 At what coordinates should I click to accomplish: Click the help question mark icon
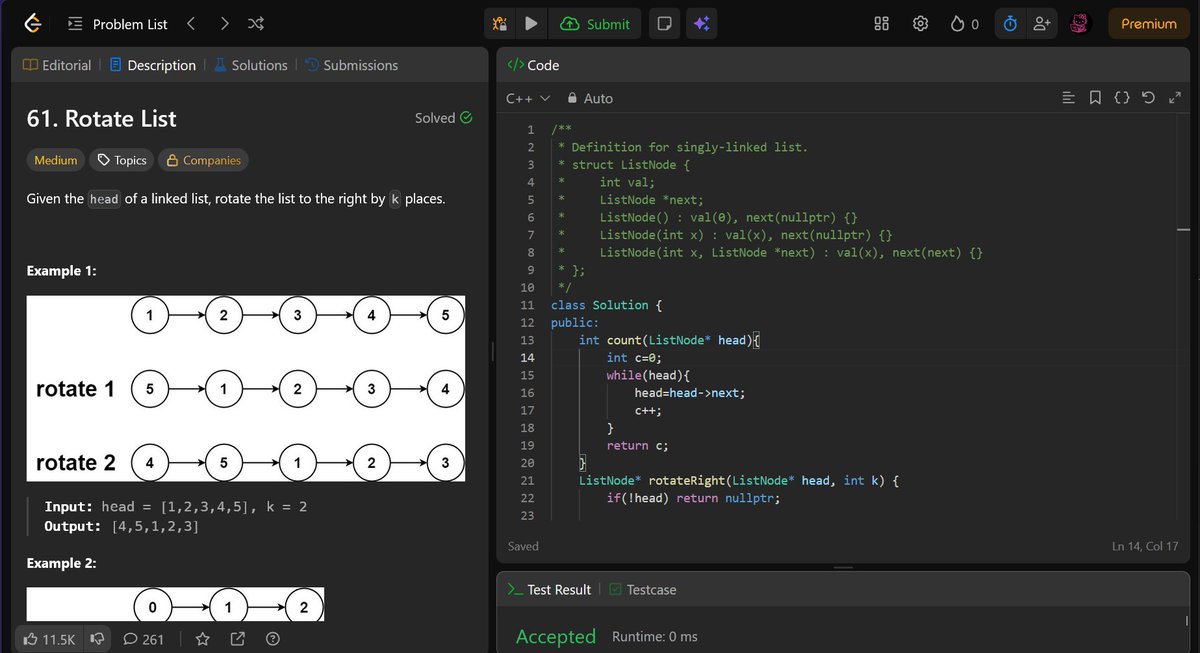tap(272, 639)
